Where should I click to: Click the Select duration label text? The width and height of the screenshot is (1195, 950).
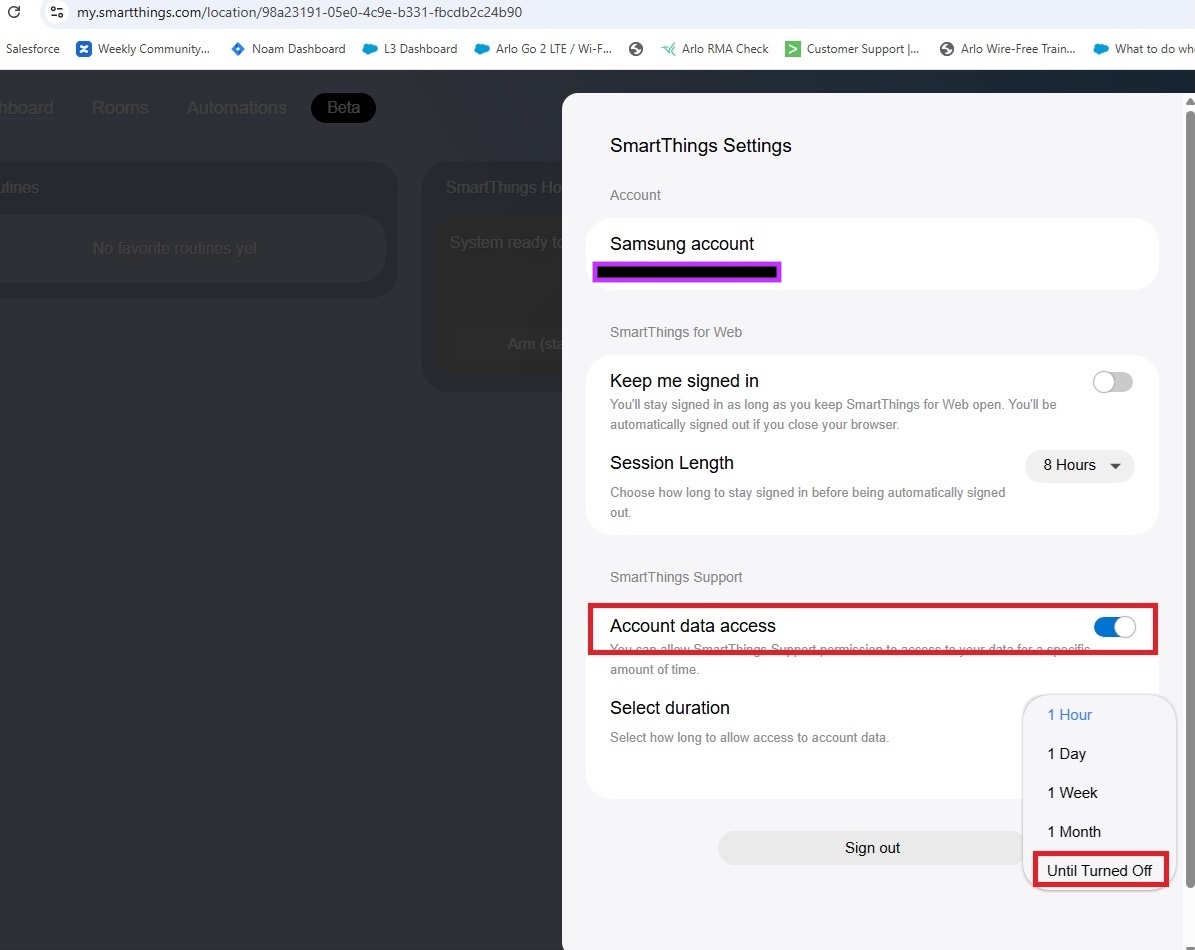click(669, 708)
